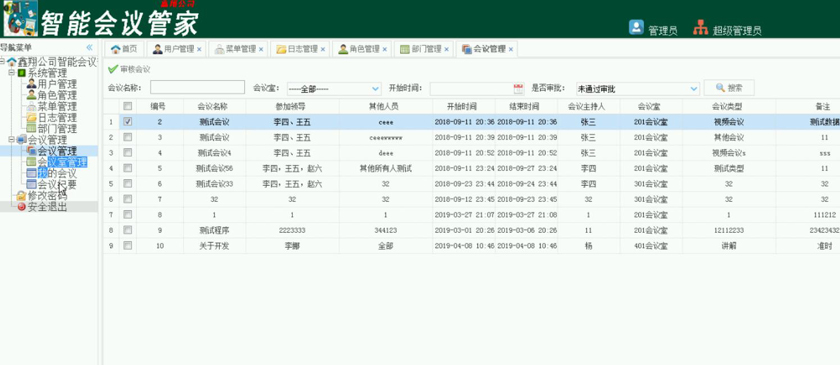Check the row checkbox for 测试程序
840x365 pixels.
pyautogui.click(x=128, y=230)
